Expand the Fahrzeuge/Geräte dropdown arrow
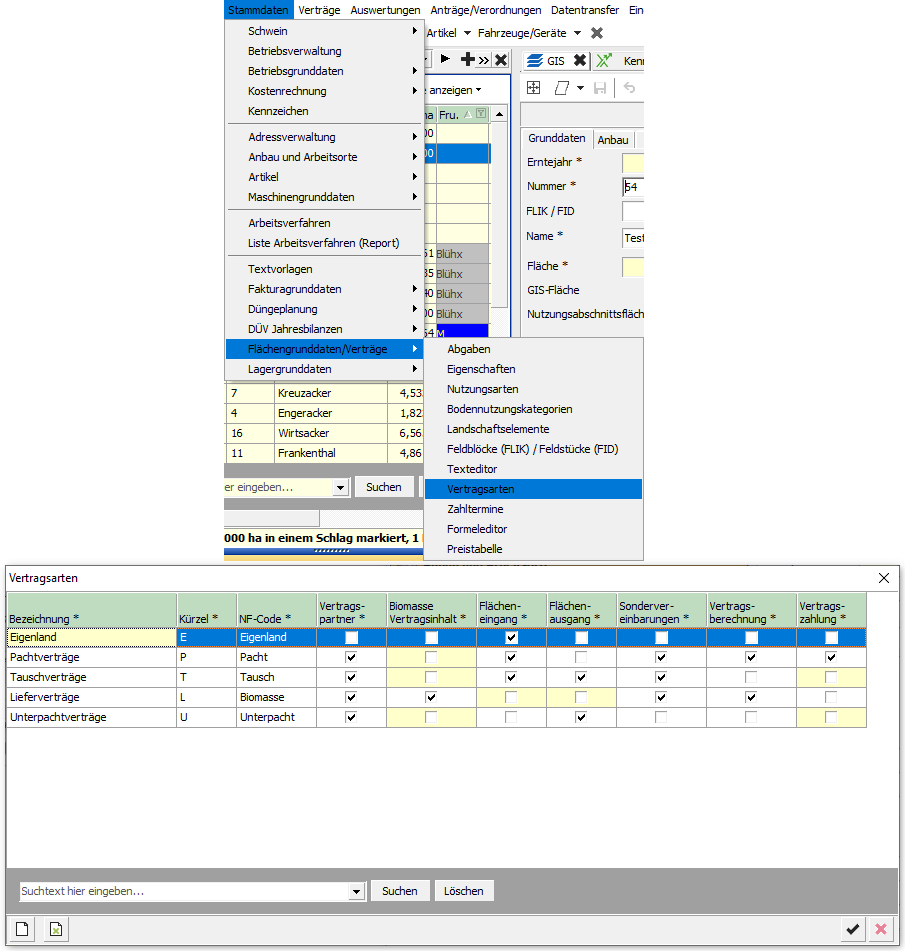 tap(577, 34)
